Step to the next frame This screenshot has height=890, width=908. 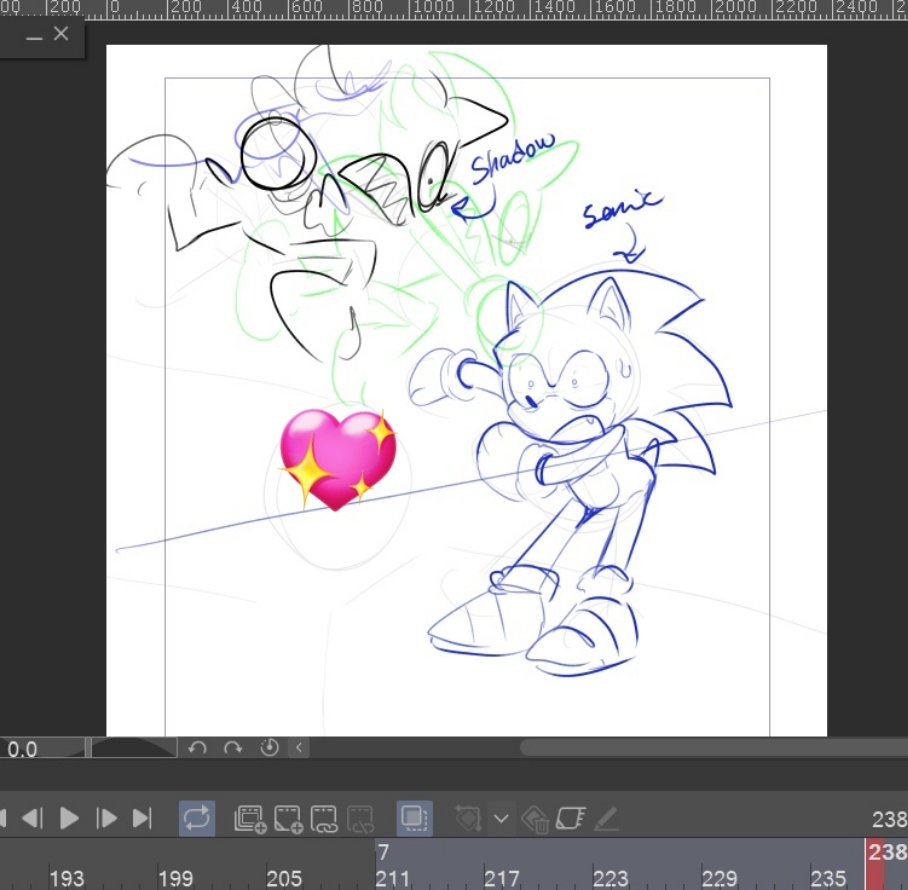[x=106, y=818]
